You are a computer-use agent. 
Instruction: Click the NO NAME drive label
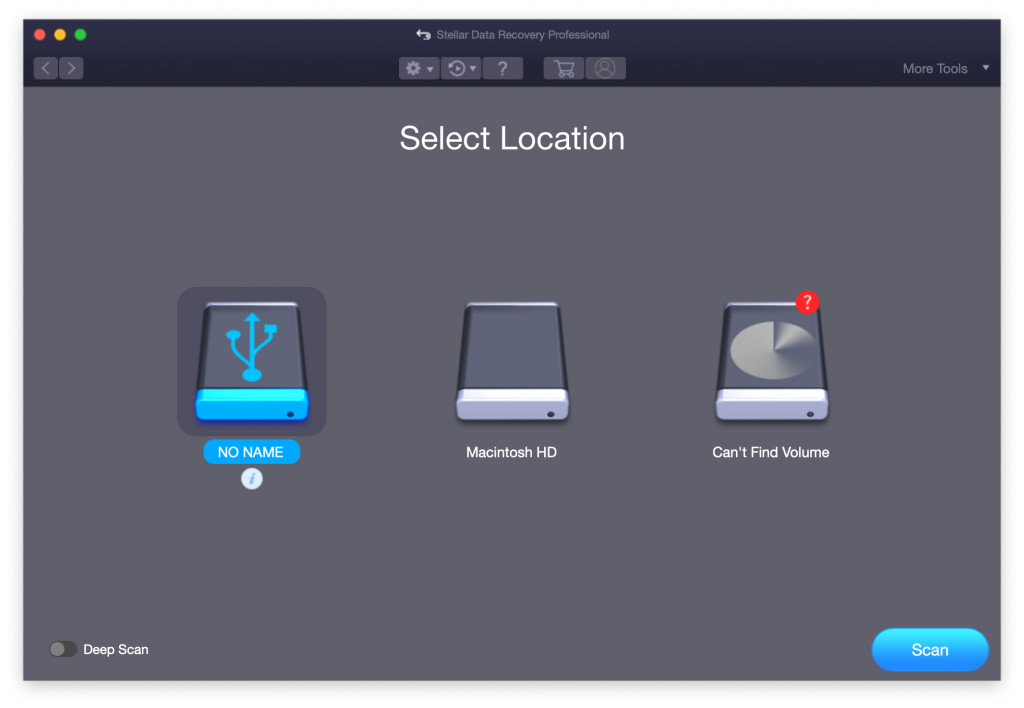pos(251,452)
